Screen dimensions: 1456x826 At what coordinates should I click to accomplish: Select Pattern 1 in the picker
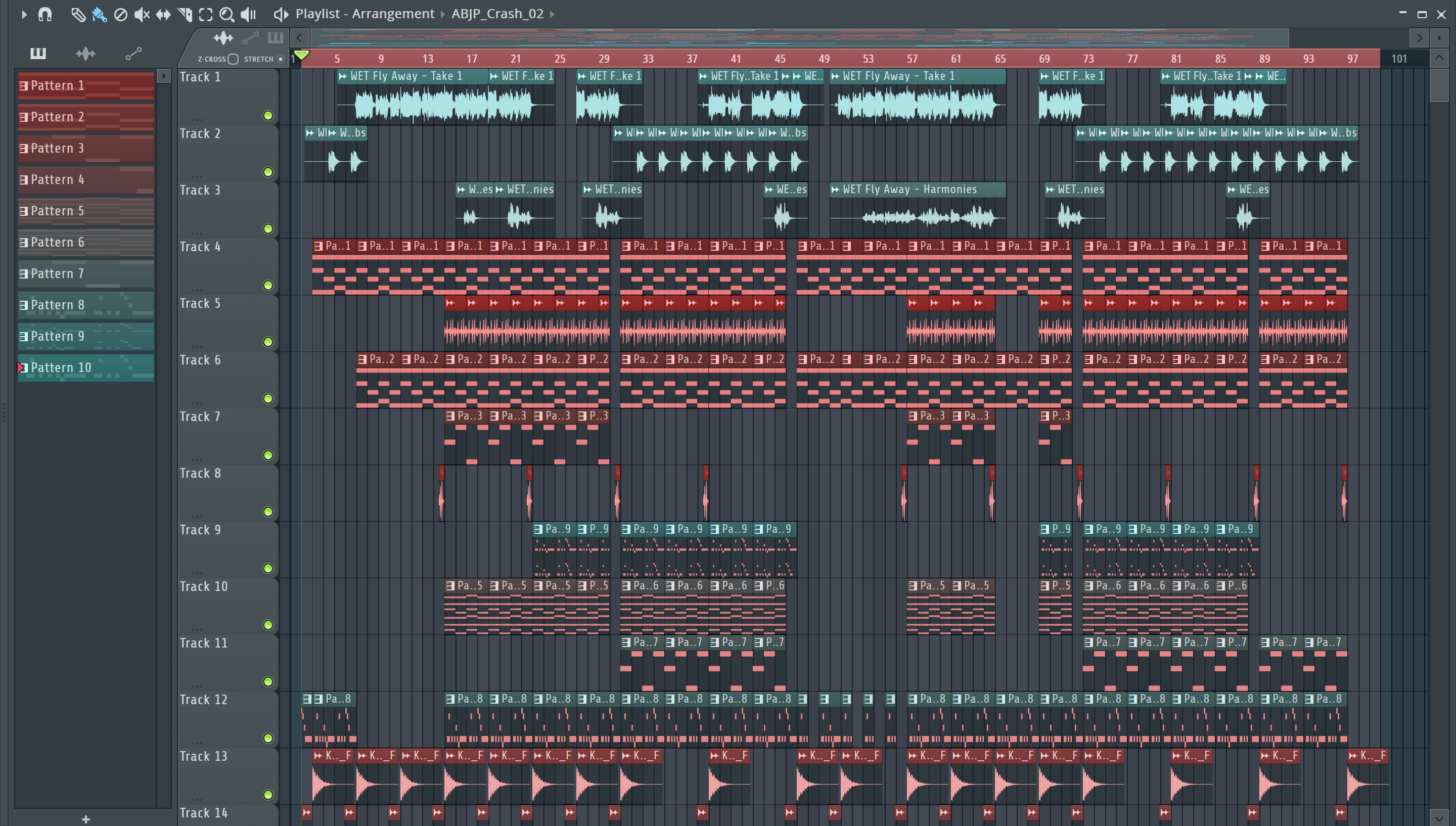tap(85, 85)
